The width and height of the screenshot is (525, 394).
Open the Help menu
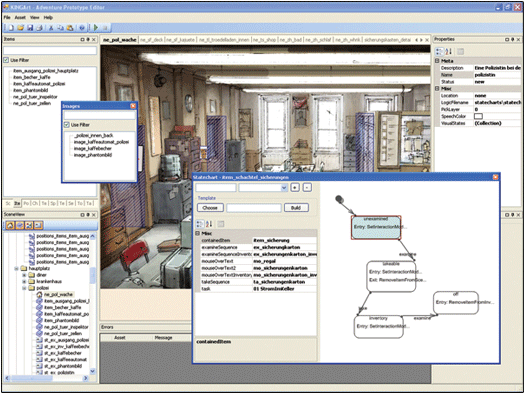click(x=48, y=17)
